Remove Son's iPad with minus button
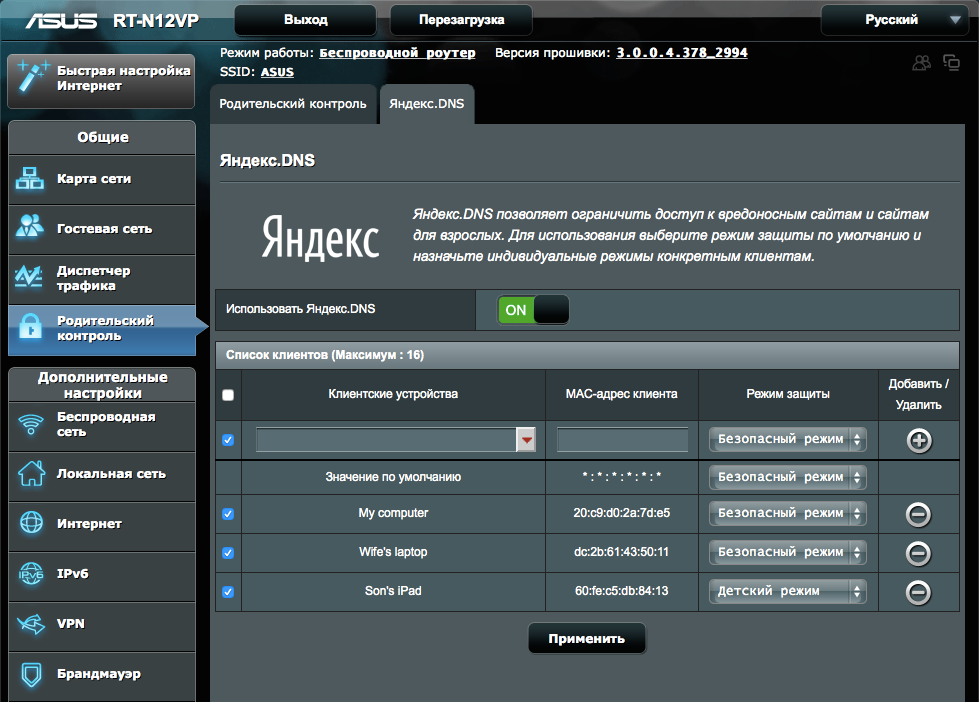Screen dimensions: 979x702 coord(918,592)
